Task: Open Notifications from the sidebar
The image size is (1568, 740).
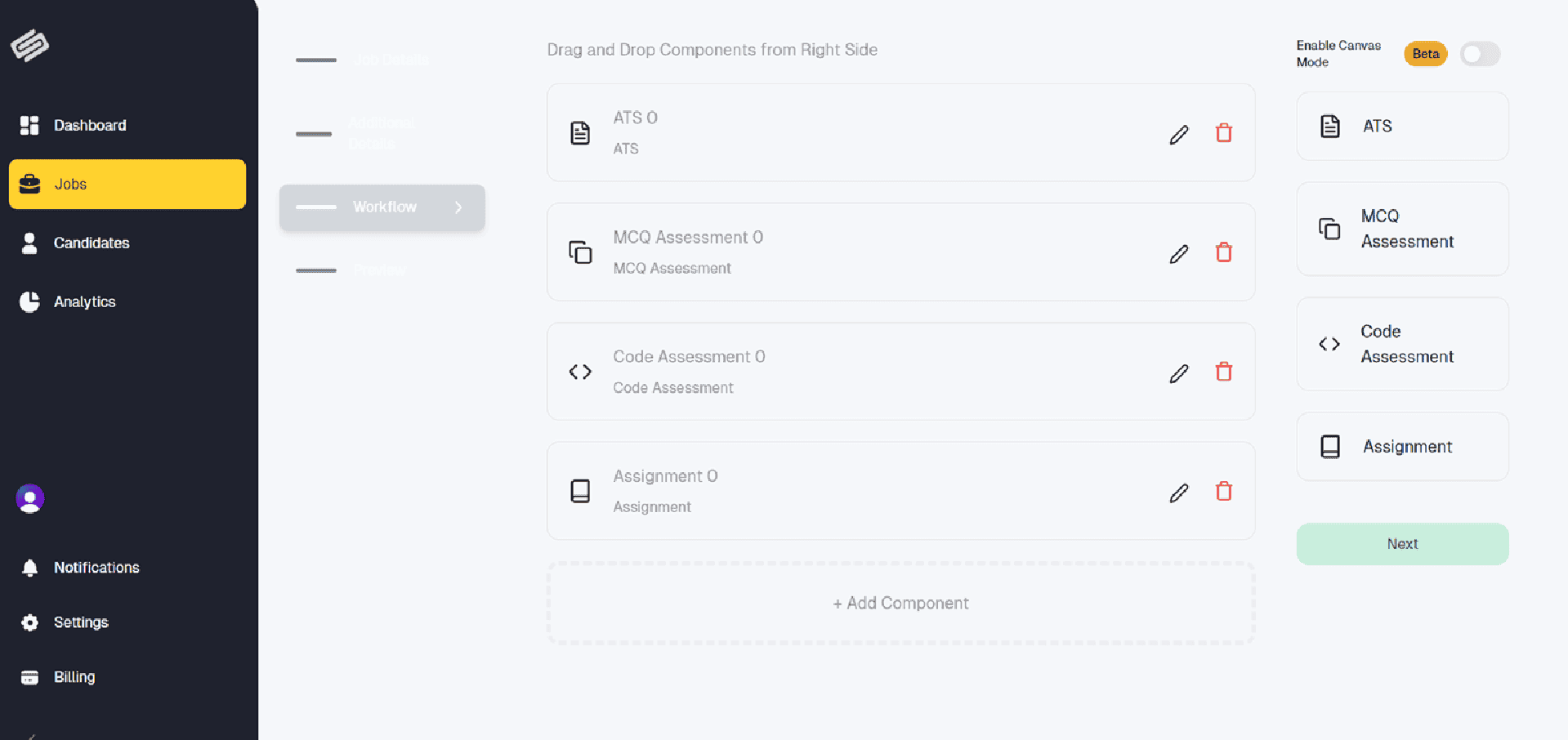Action: coord(96,568)
